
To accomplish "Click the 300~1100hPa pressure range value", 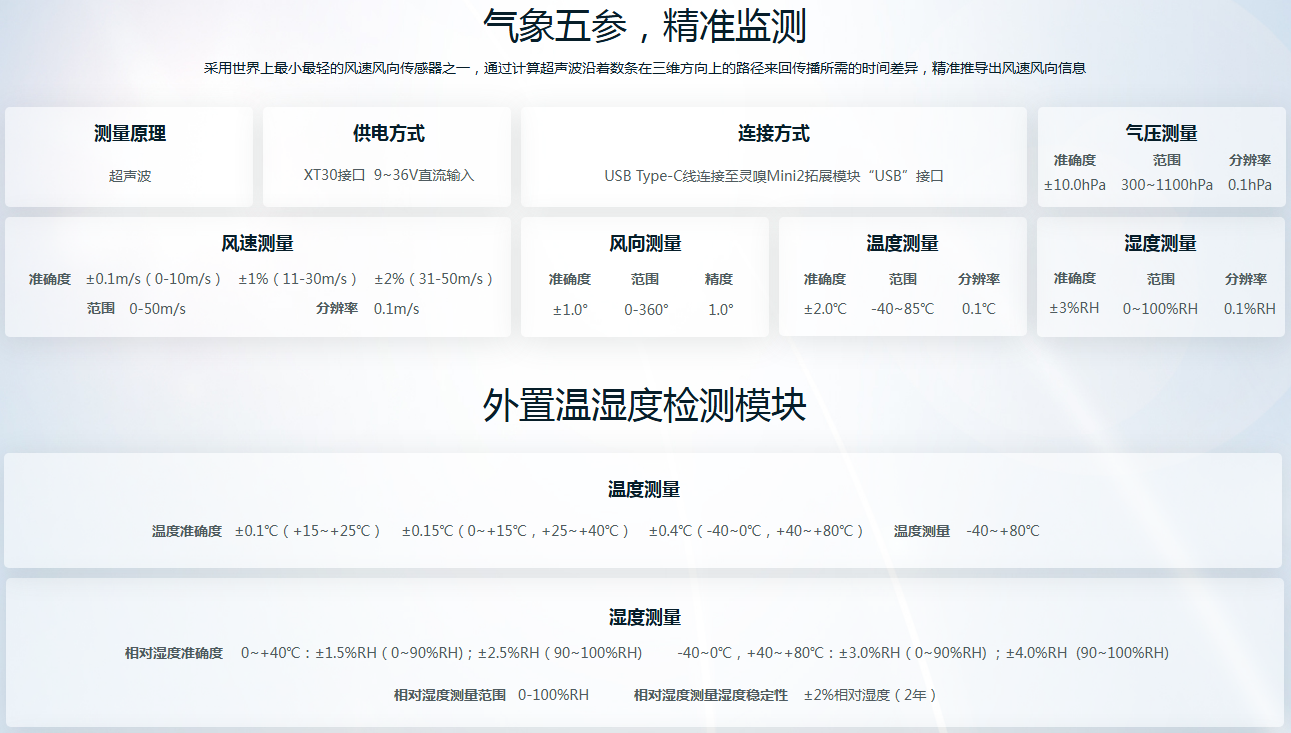I will coord(1166,185).
